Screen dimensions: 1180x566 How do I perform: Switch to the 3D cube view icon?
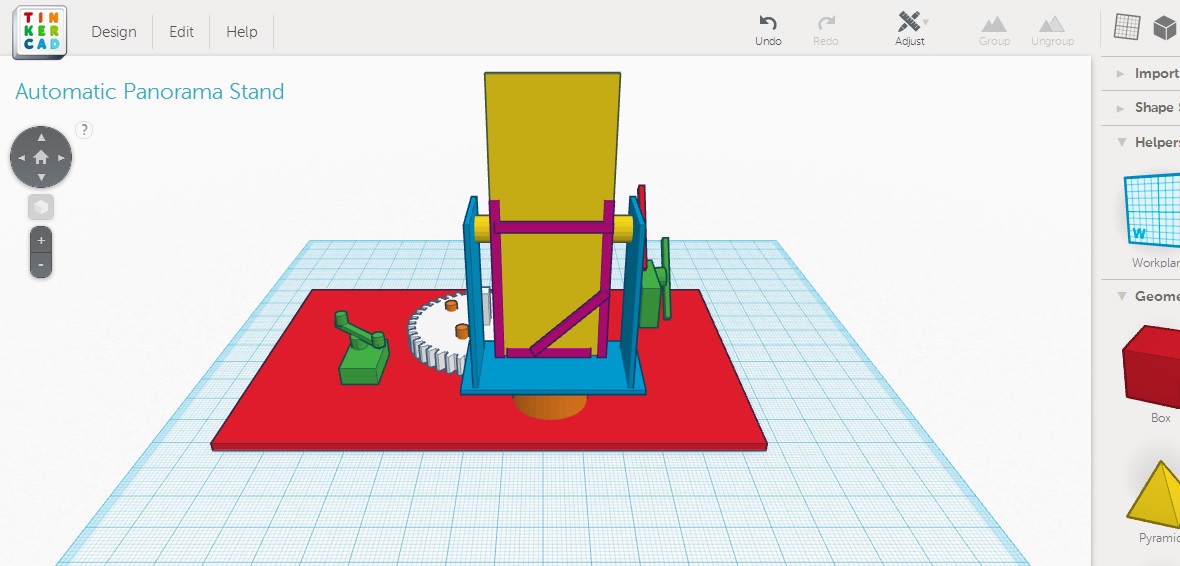pyautogui.click(x=1165, y=28)
